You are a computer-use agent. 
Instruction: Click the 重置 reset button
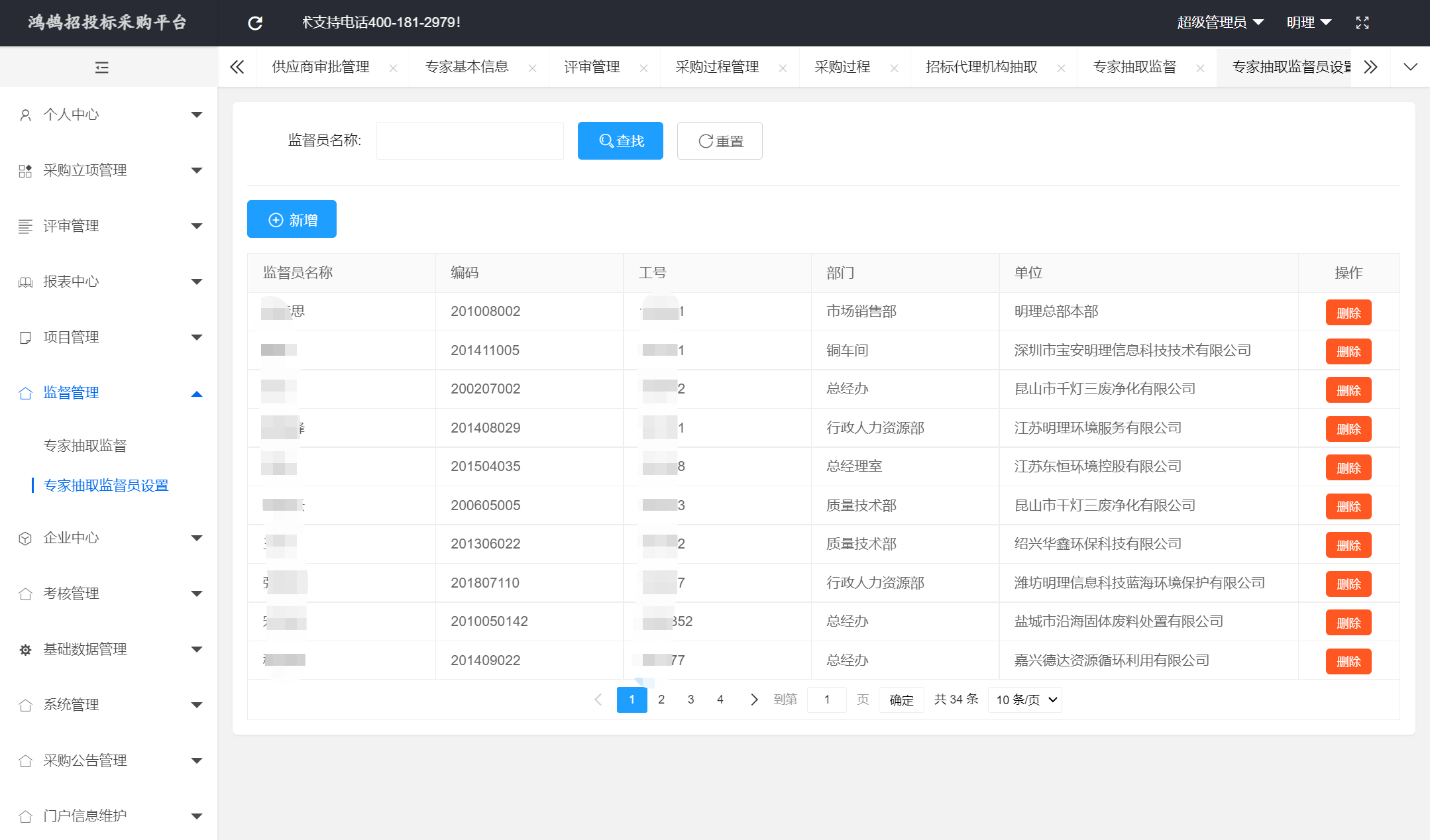click(x=720, y=140)
